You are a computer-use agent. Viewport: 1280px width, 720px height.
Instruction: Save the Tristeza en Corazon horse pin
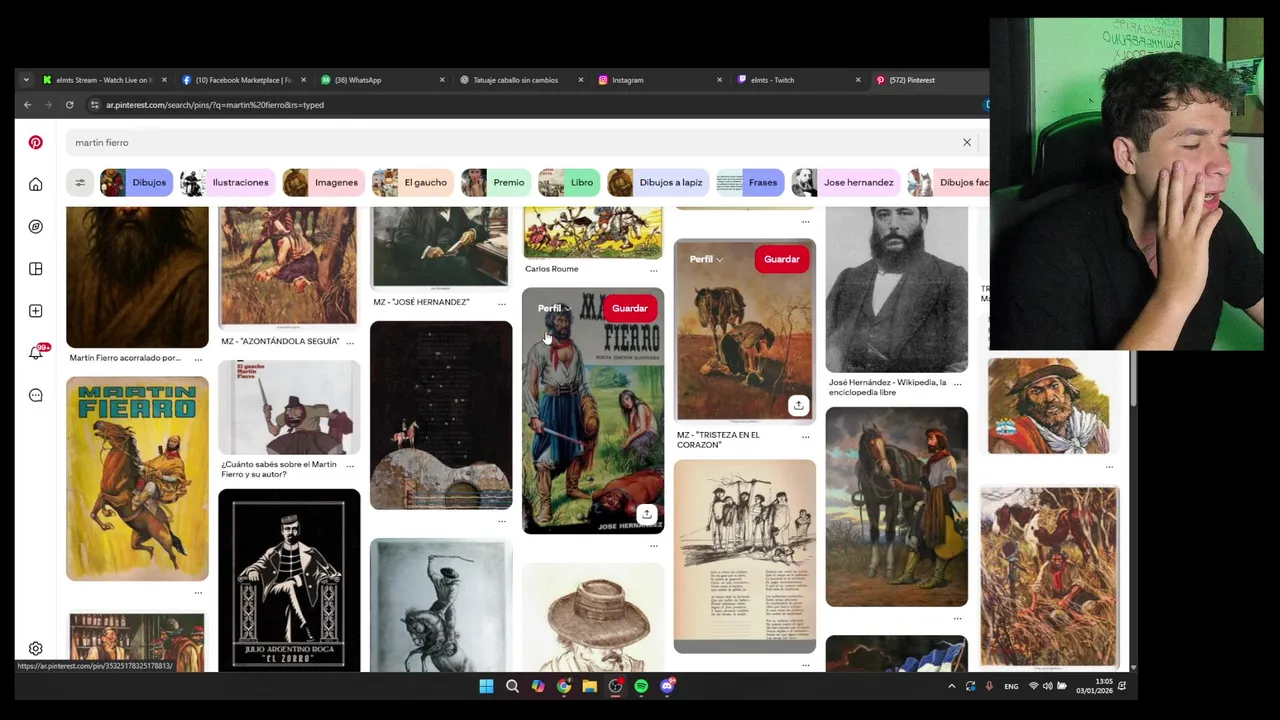[x=782, y=259]
